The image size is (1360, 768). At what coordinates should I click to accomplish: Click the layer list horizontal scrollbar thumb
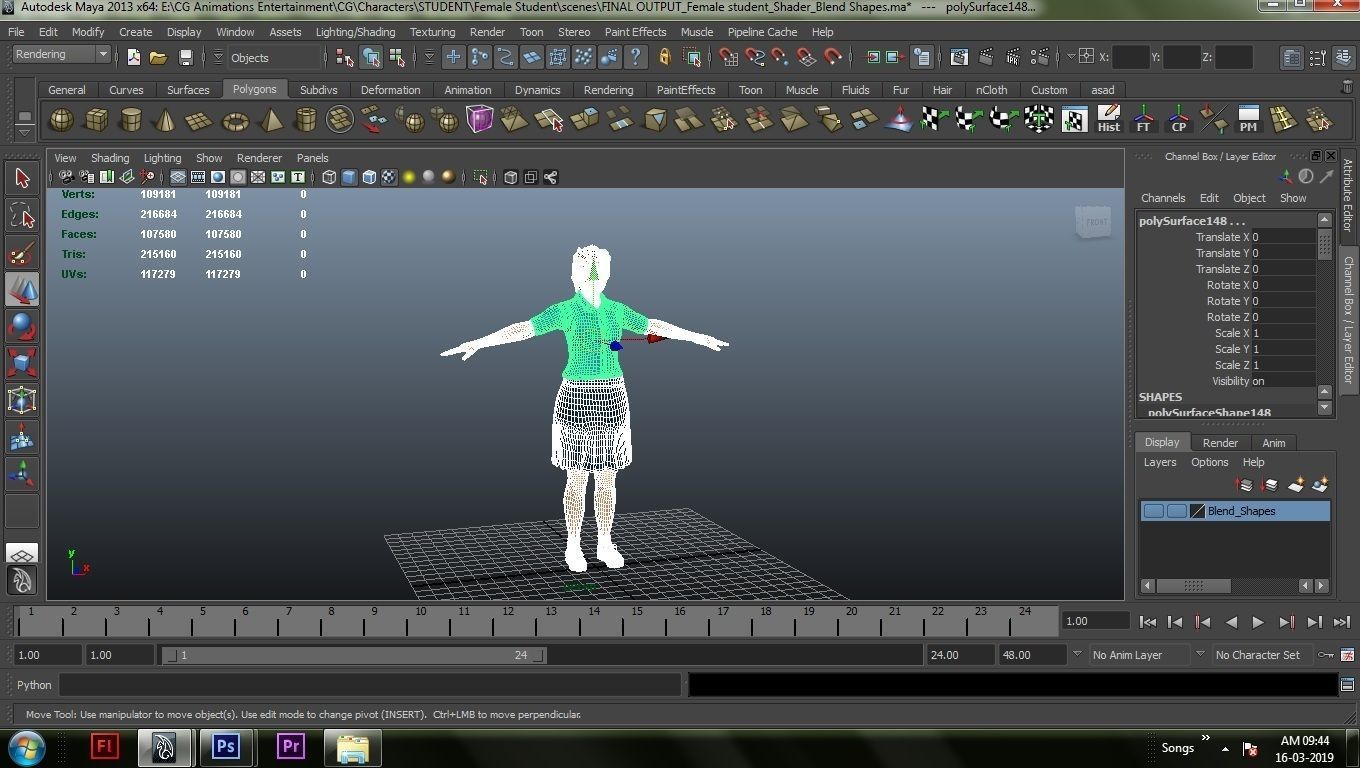1194,586
